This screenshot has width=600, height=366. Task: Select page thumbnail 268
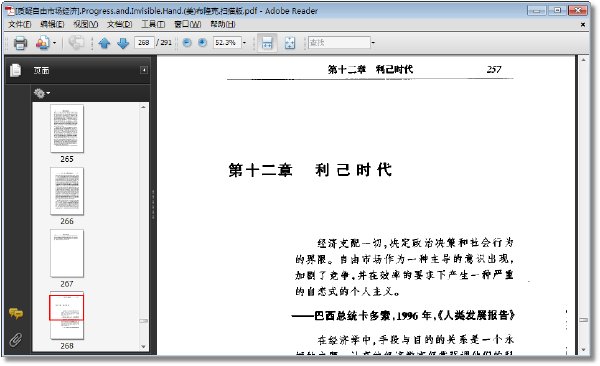tap(67, 315)
